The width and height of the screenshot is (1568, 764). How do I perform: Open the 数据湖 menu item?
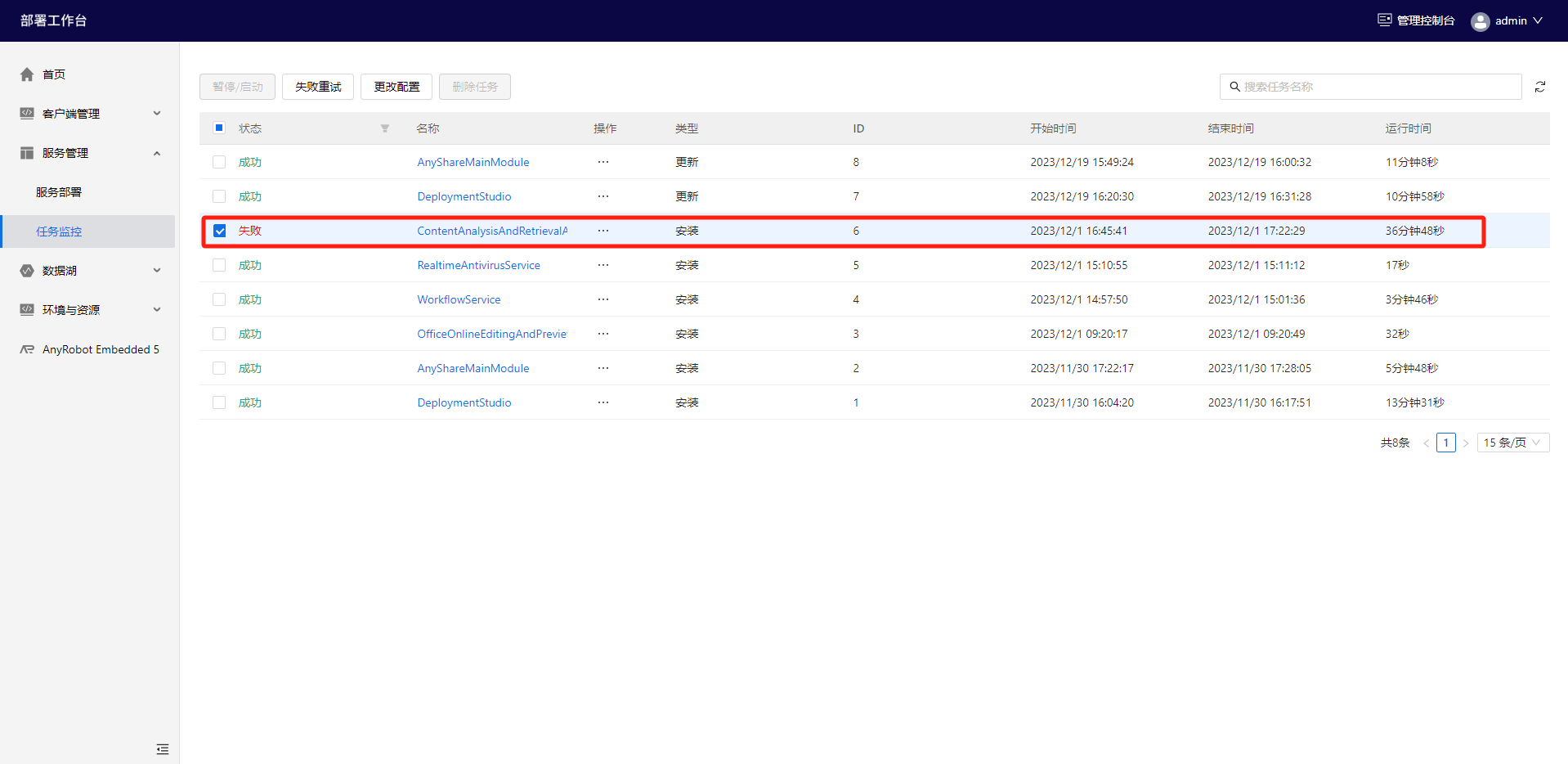pos(60,271)
